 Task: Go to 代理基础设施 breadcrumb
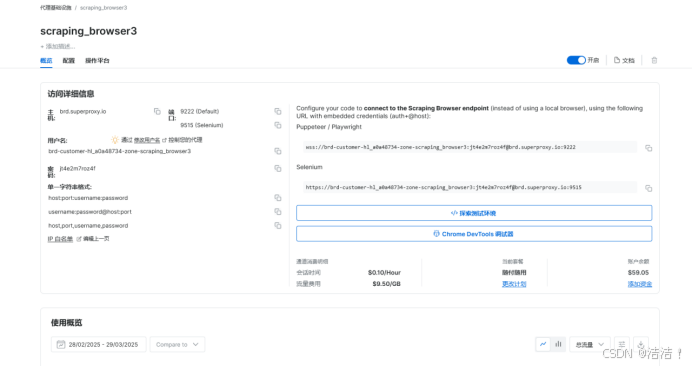click(56, 8)
